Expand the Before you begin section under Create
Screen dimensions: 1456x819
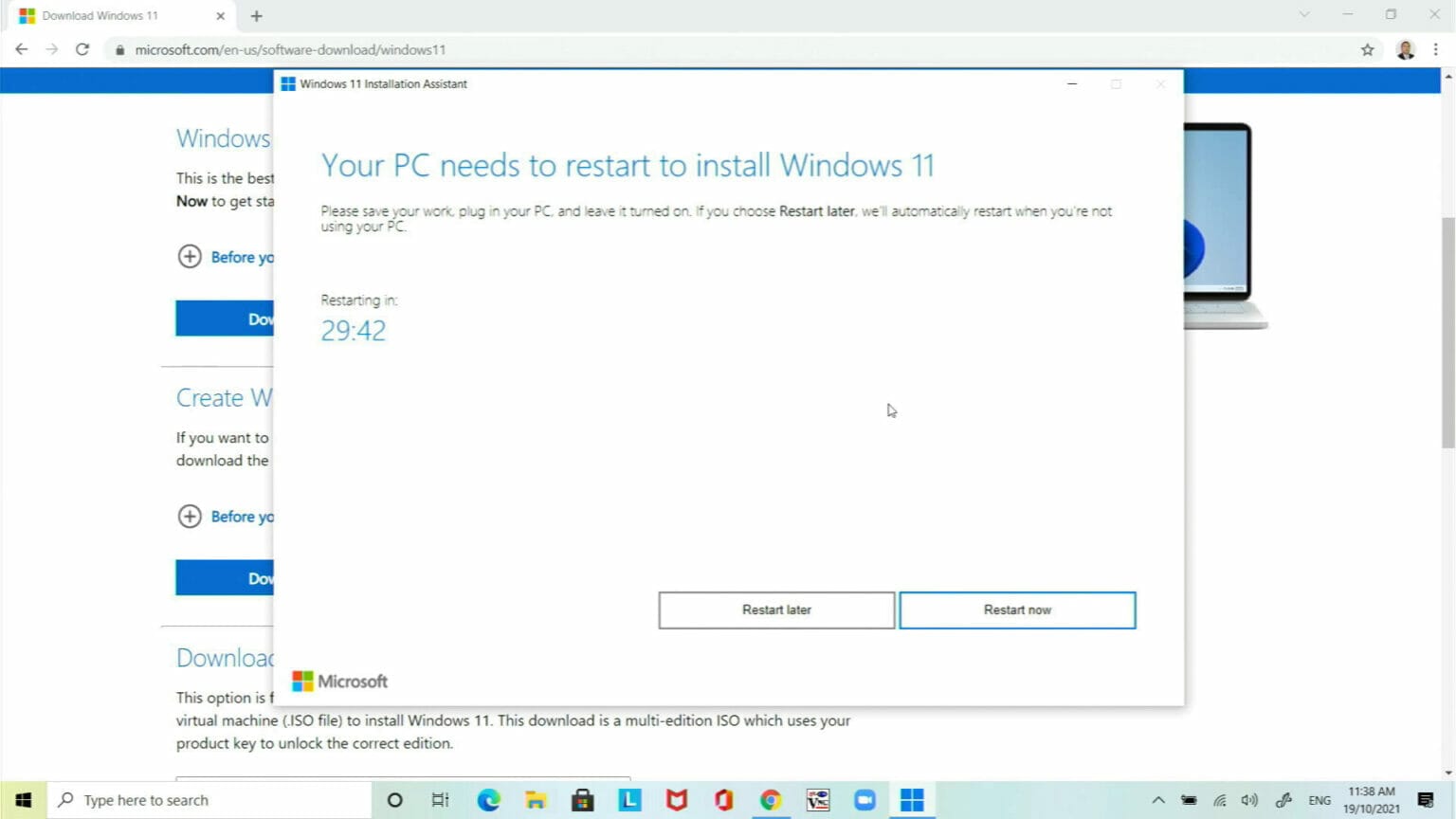[x=190, y=517]
